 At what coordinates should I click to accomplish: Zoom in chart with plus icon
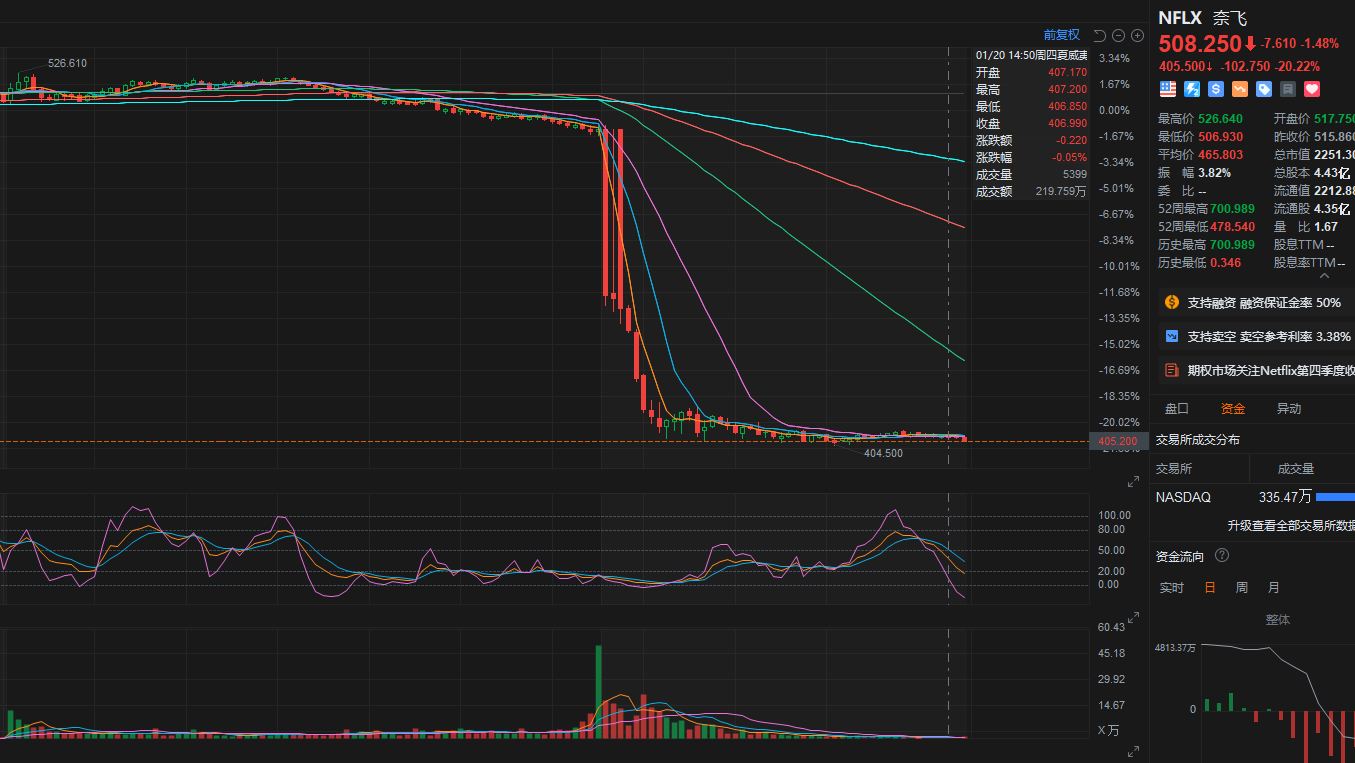tap(1137, 35)
